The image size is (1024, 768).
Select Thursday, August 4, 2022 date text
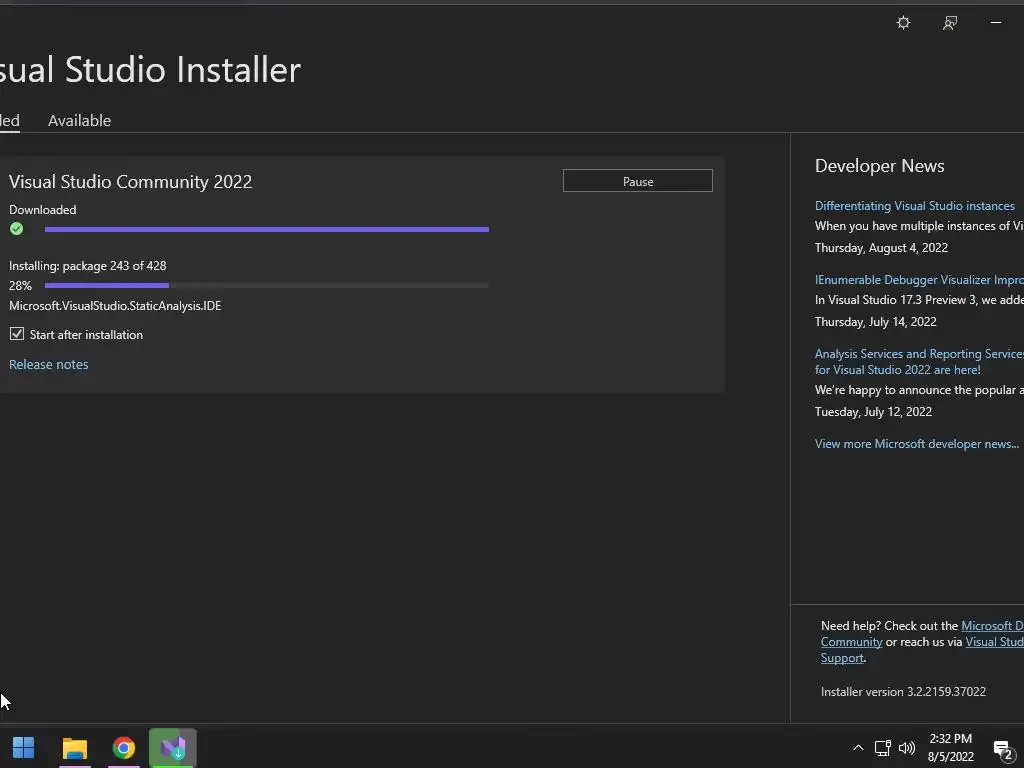[x=881, y=248]
